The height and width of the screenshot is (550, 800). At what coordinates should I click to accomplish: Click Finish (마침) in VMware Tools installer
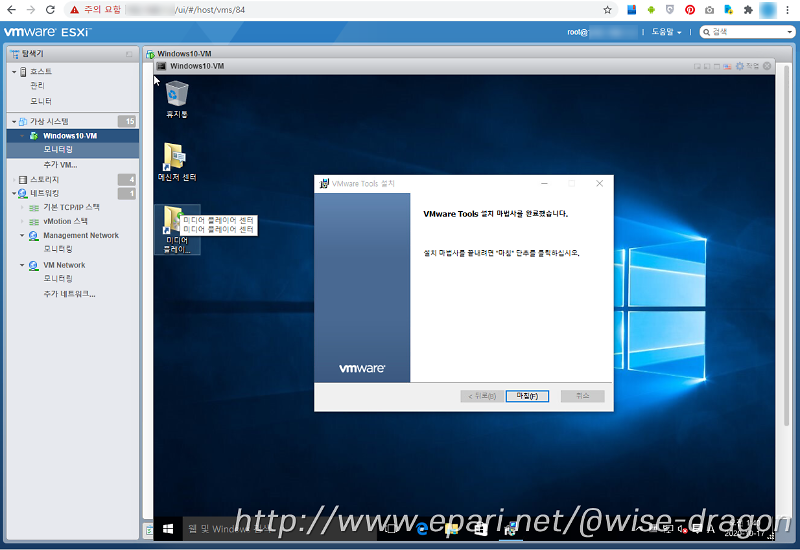tap(527, 396)
